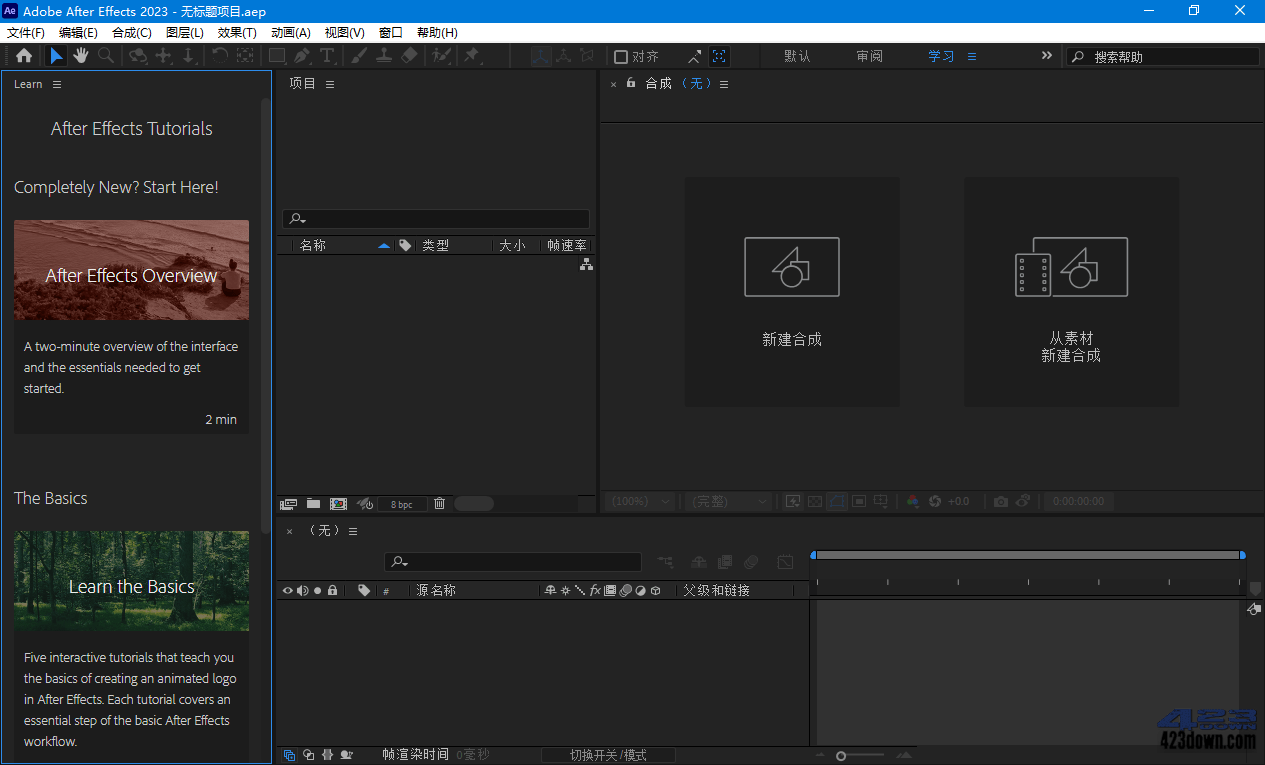Select the Hand tool
The height and width of the screenshot is (765, 1265).
(80, 56)
